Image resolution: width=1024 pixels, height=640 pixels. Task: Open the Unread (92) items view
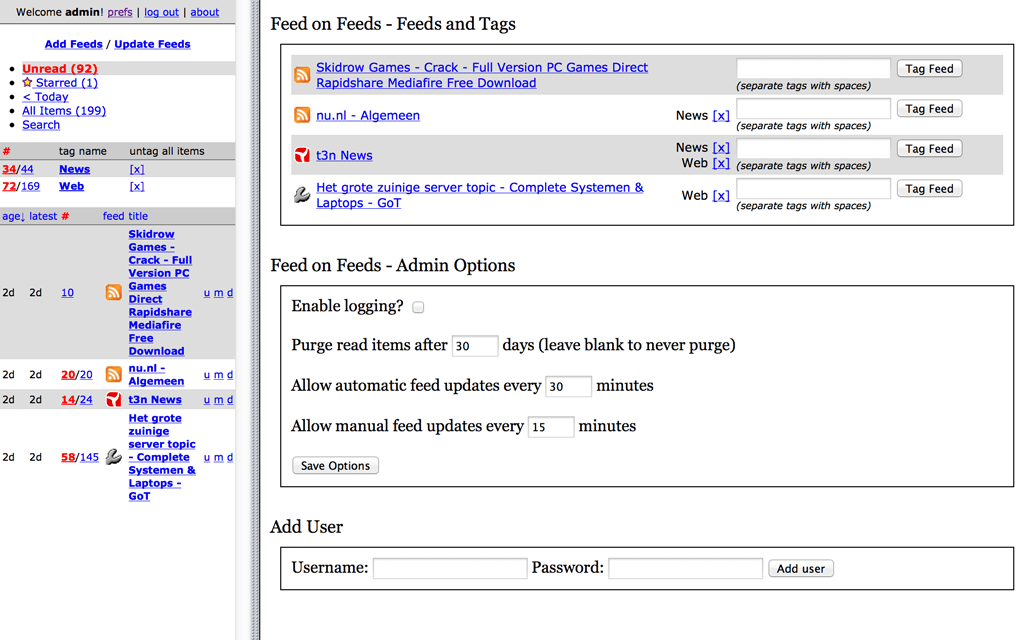60,69
